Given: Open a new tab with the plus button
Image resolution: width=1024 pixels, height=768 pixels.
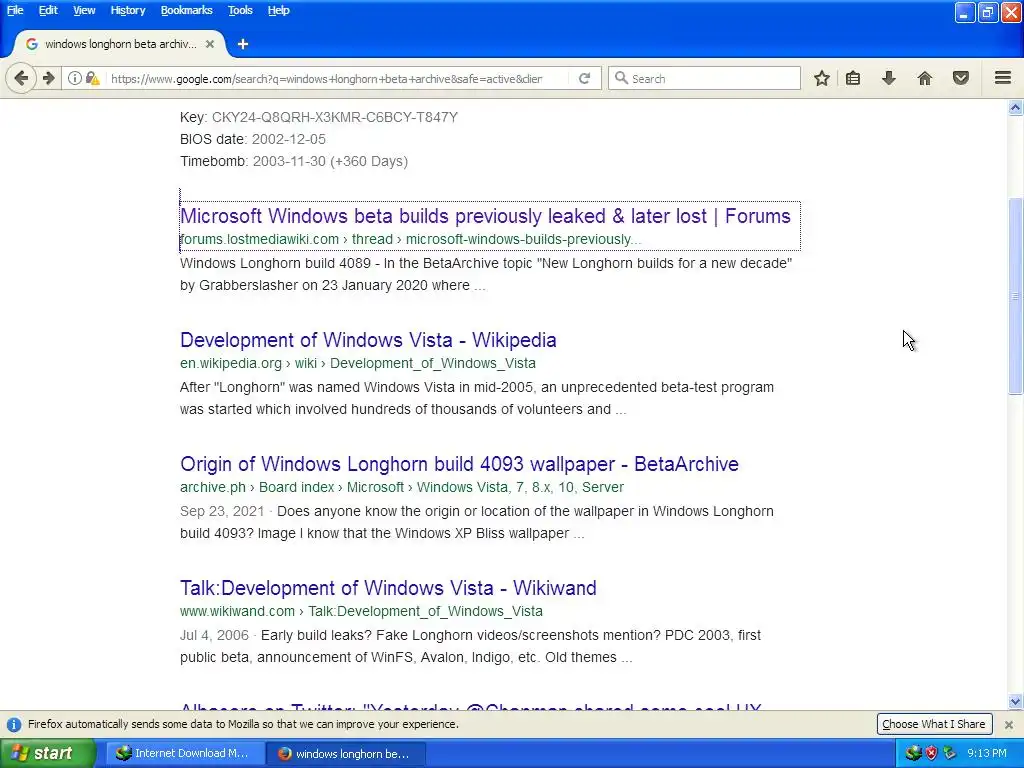Looking at the screenshot, I should pyautogui.click(x=243, y=44).
